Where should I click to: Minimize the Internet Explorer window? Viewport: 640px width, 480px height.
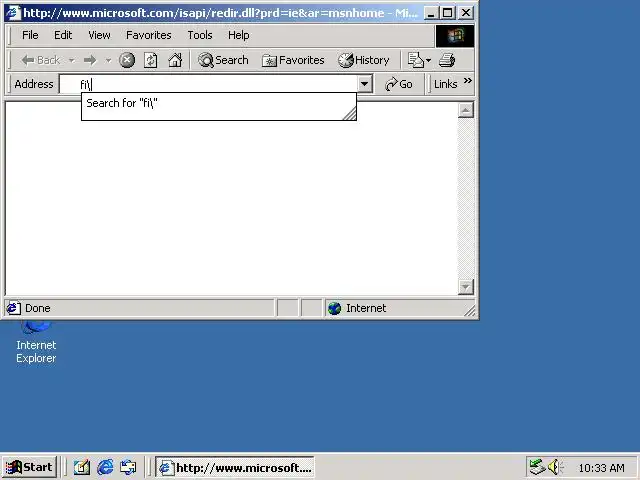[431, 13]
